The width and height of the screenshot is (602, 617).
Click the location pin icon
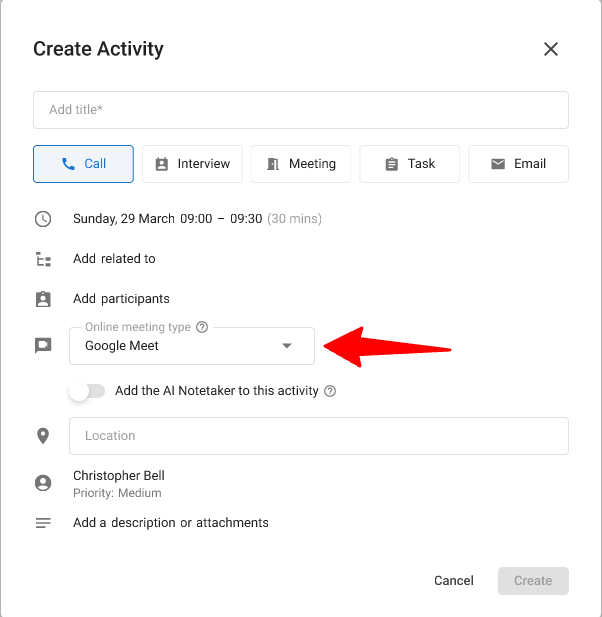43,436
